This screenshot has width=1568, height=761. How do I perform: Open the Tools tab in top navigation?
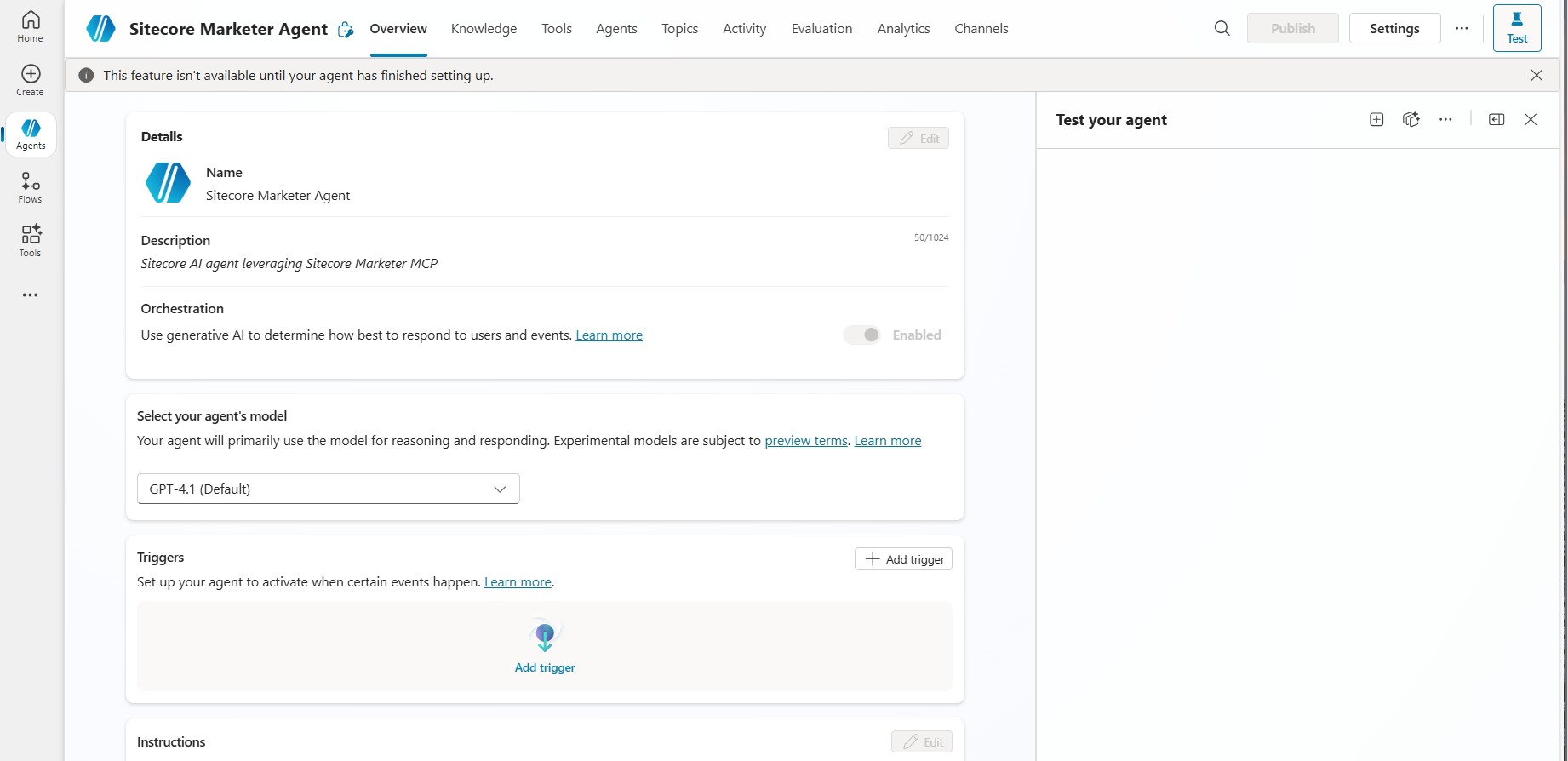(557, 28)
